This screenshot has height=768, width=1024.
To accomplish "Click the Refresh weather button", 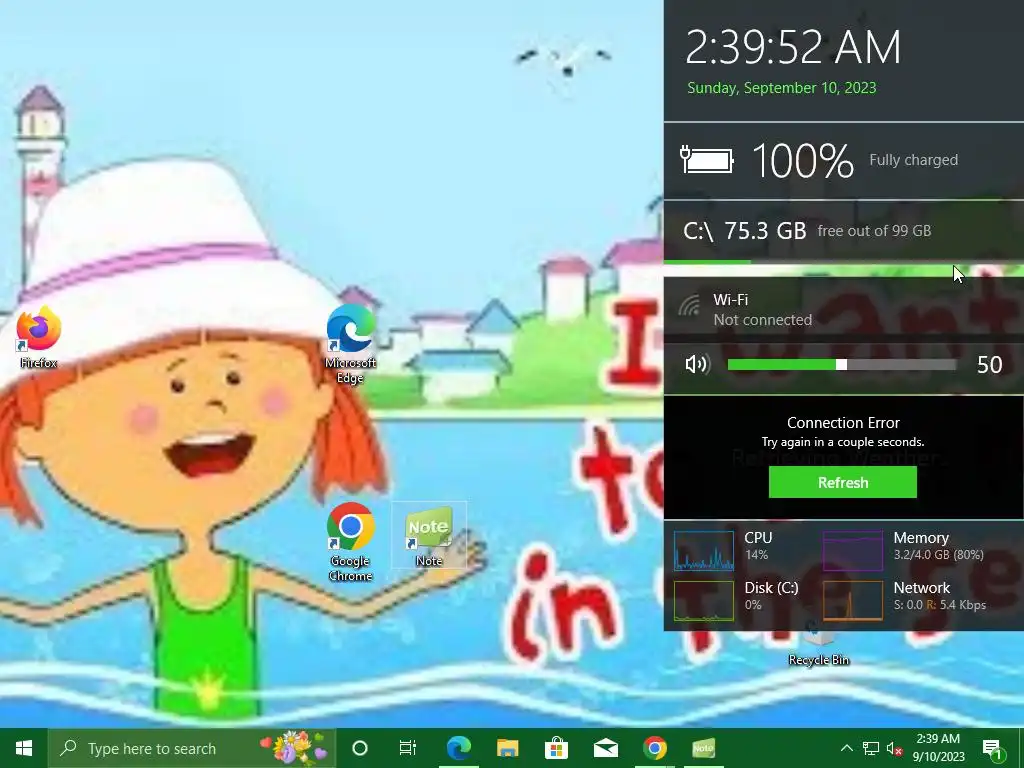I will pyautogui.click(x=842, y=483).
